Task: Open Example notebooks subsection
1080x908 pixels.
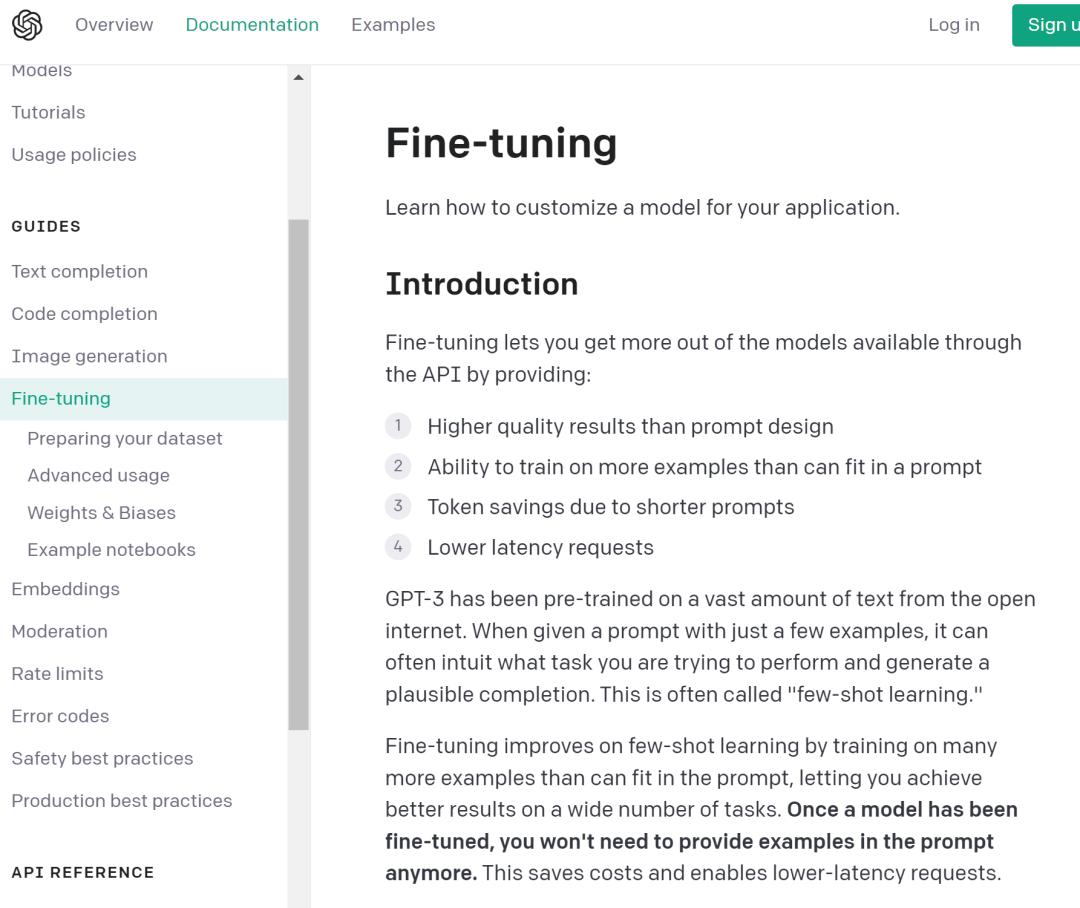Action: tap(112, 550)
